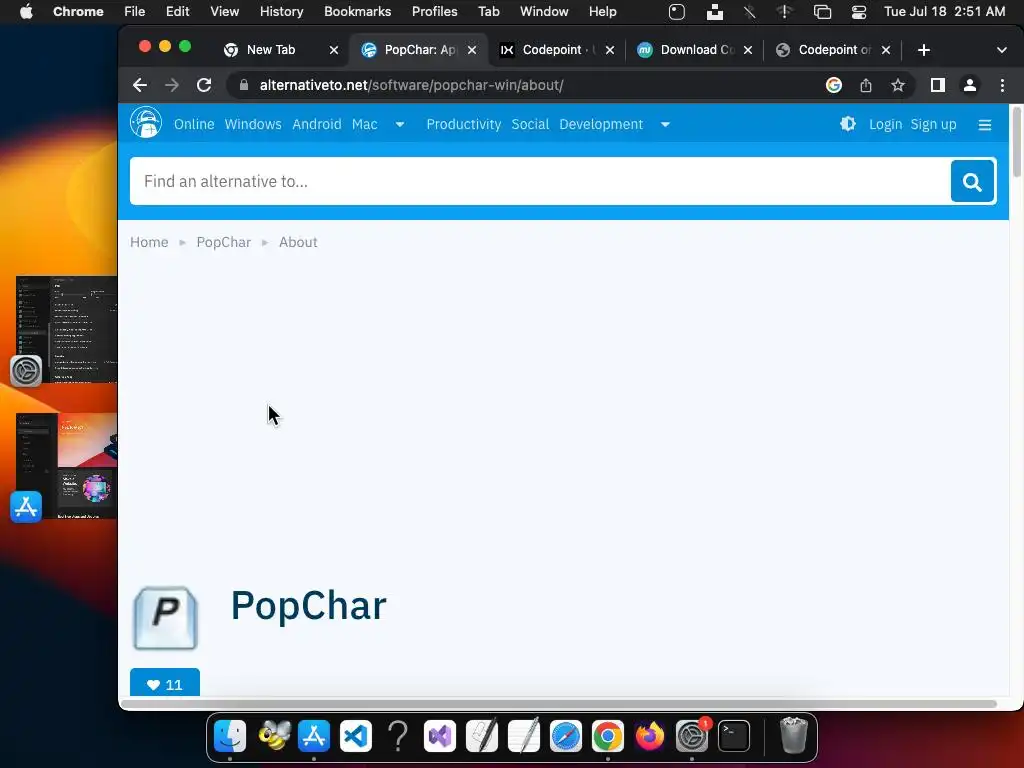
Task: Open Finder from the dock
Action: [x=230, y=736]
